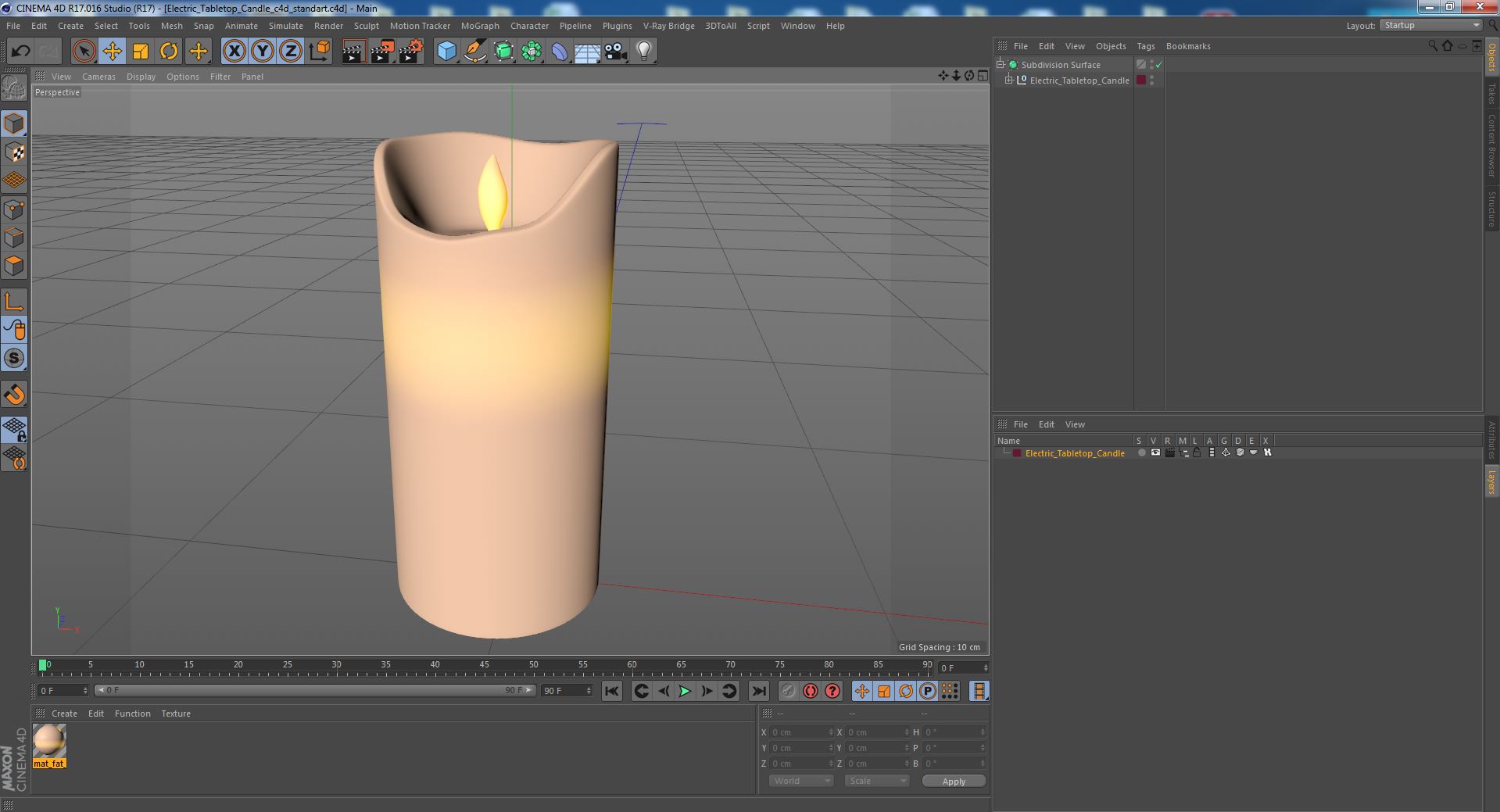Add a camera object

coord(616,52)
